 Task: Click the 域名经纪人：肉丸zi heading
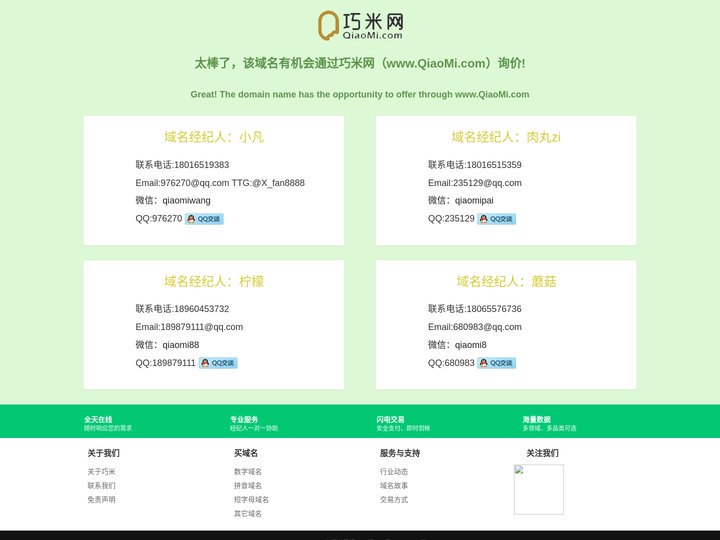pos(506,137)
